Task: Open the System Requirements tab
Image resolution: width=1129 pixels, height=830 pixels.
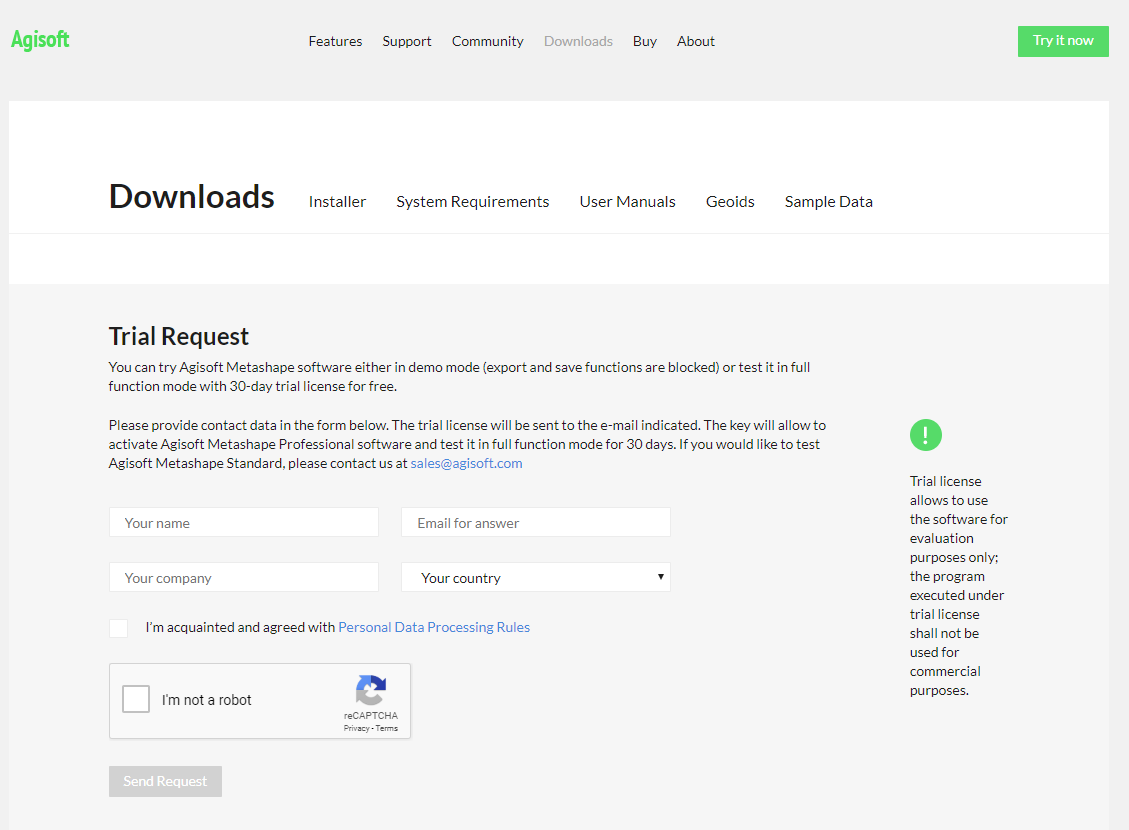Action: (x=472, y=202)
